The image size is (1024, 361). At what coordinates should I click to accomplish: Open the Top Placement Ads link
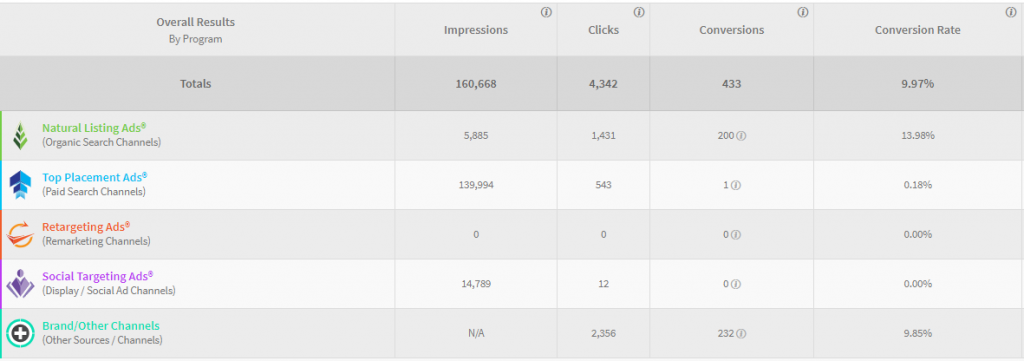click(95, 177)
